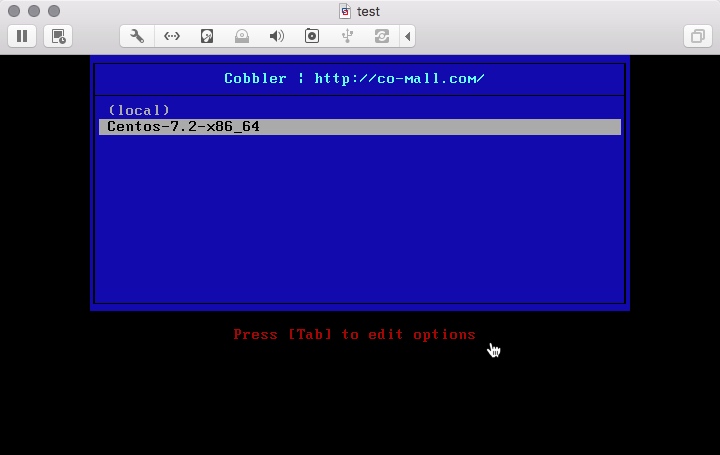Click the camera device icon

pos(312,36)
